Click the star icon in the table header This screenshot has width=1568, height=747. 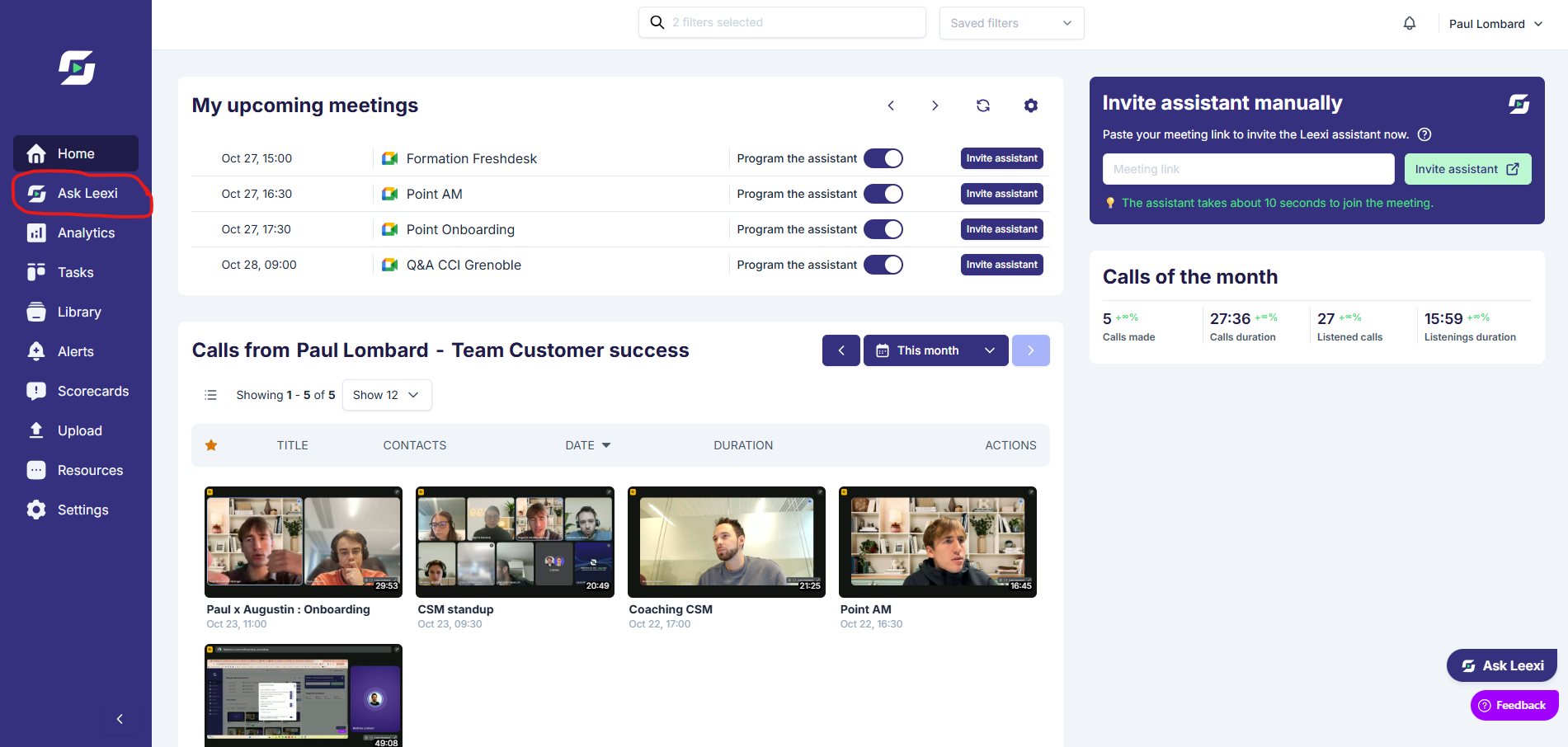coord(211,445)
